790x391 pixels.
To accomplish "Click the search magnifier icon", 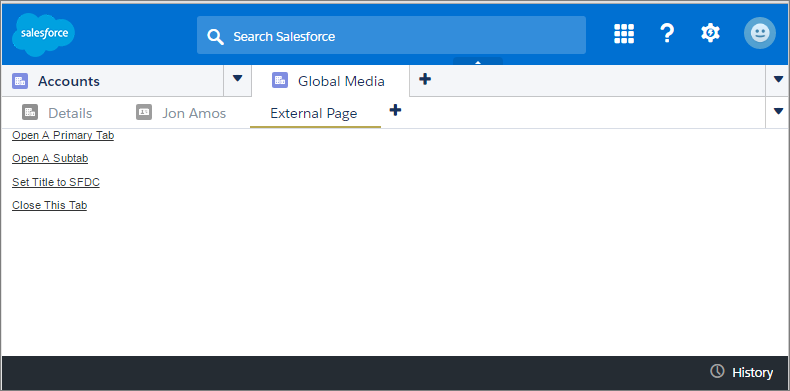I will pos(215,37).
